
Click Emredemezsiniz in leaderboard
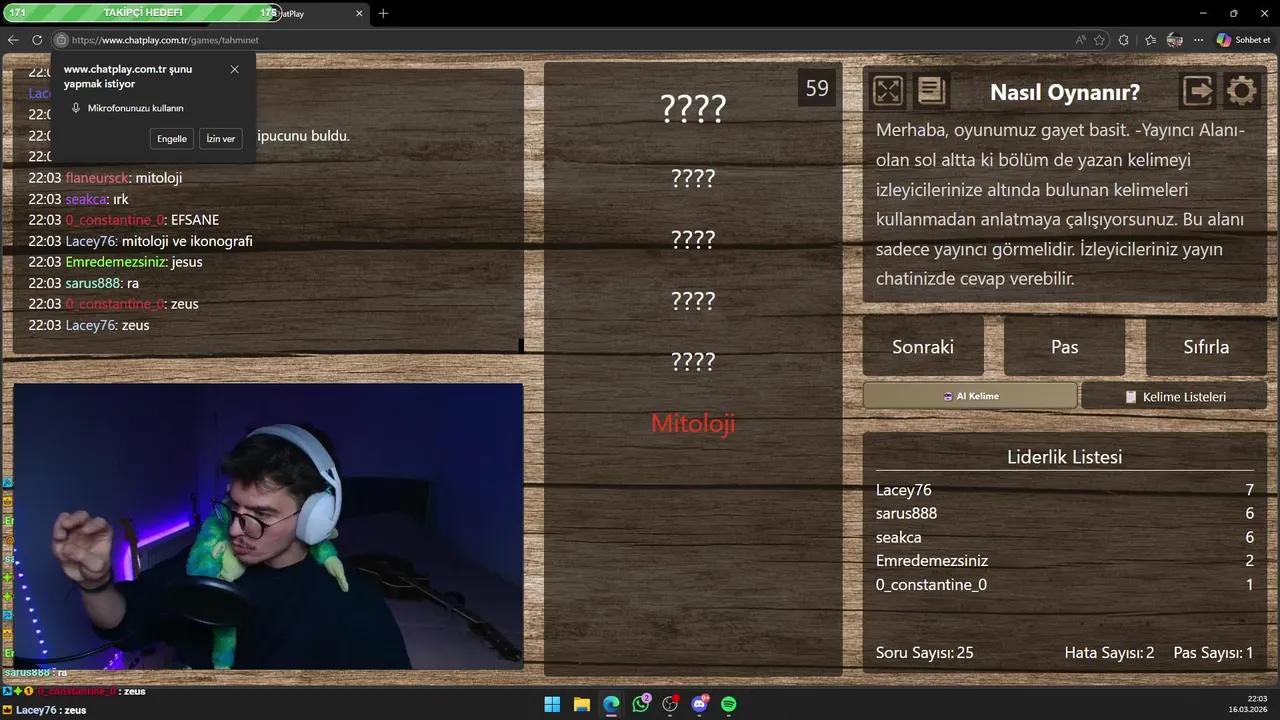tap(931, 561)
